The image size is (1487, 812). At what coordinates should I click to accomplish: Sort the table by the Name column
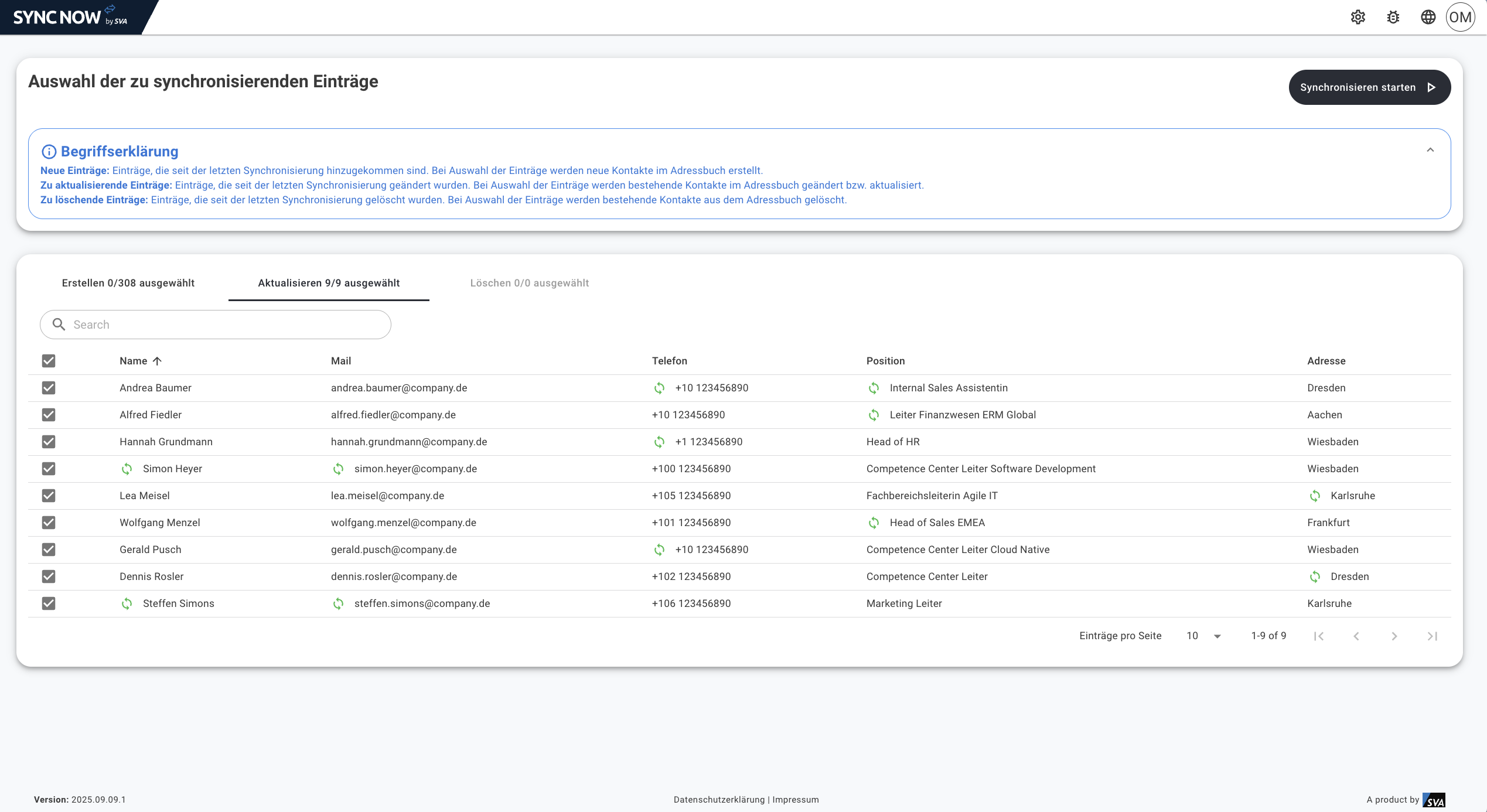134,361
